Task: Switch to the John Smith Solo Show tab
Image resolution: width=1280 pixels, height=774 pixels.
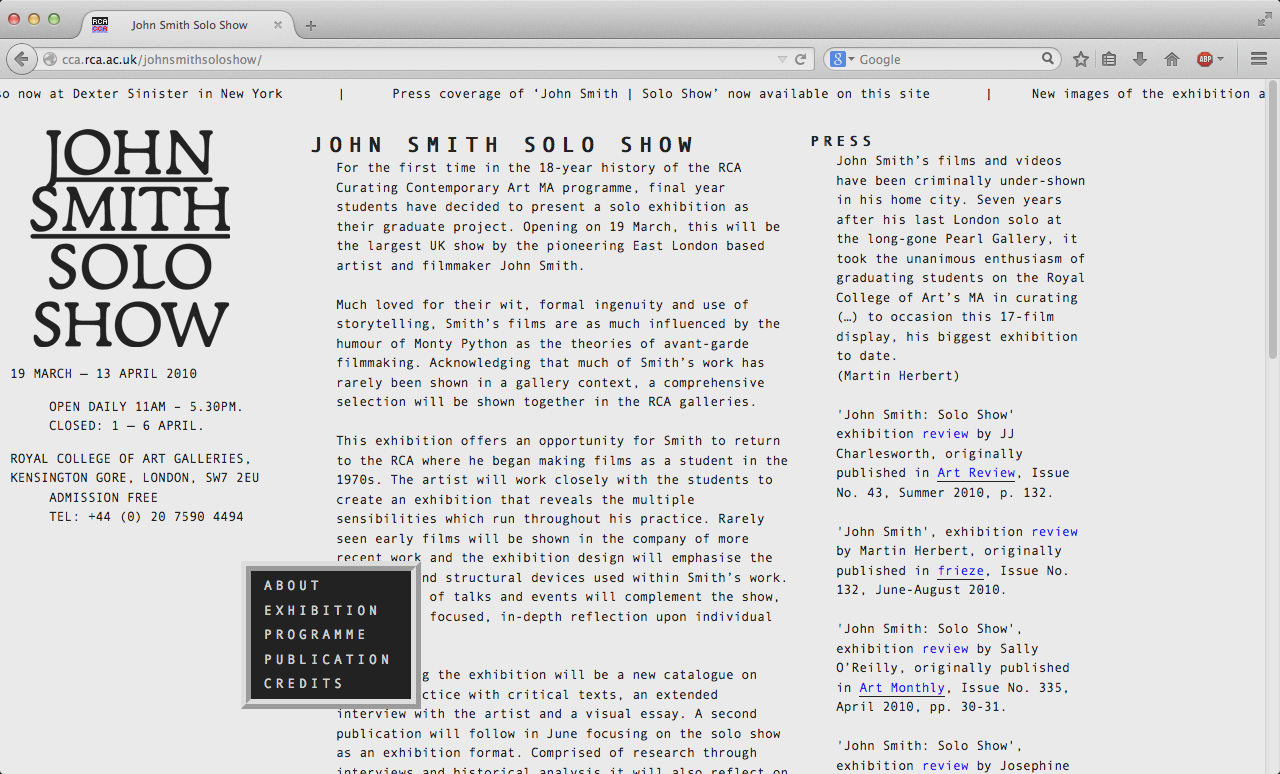Action: pyautogui.click(x=190, y=25)
